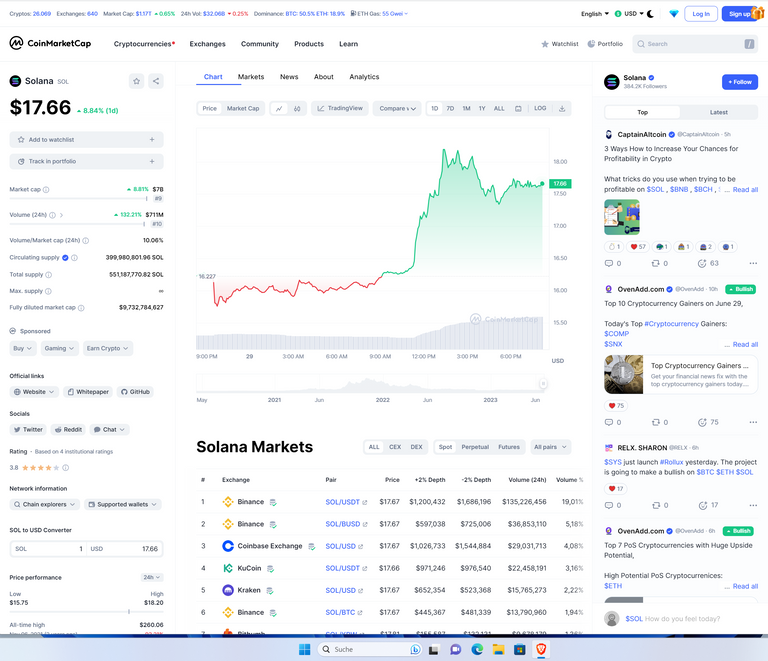
Task: Open the Markets tab
Action: (251, 77)
